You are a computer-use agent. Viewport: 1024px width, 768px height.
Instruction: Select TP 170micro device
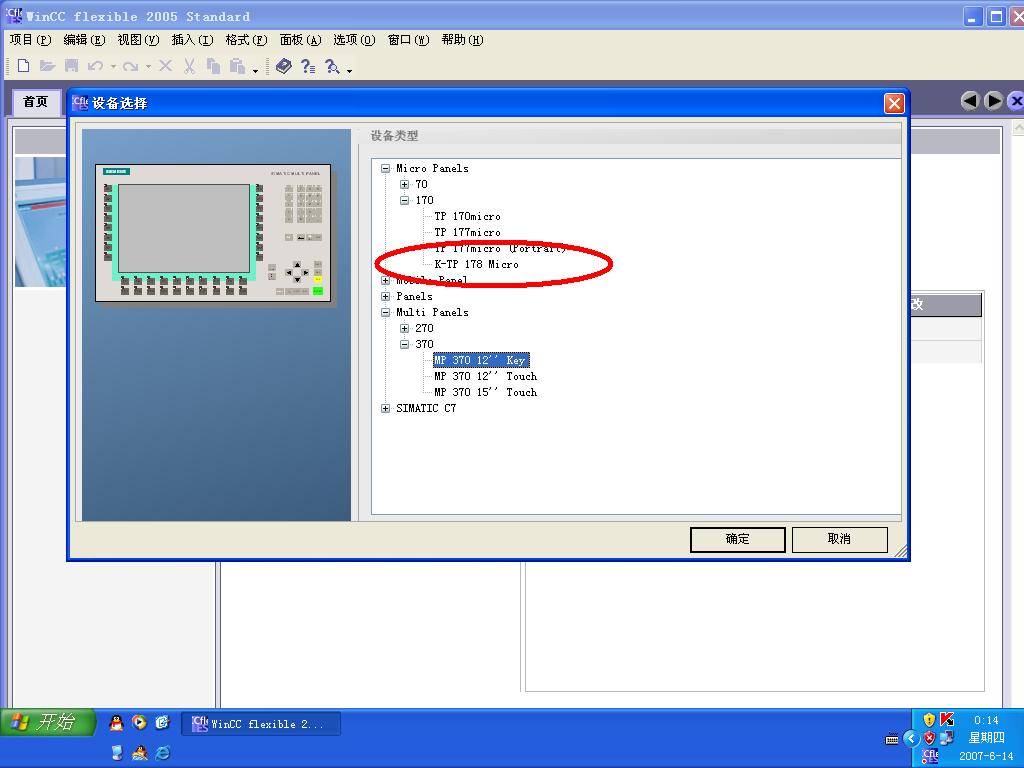pos(468,216)
